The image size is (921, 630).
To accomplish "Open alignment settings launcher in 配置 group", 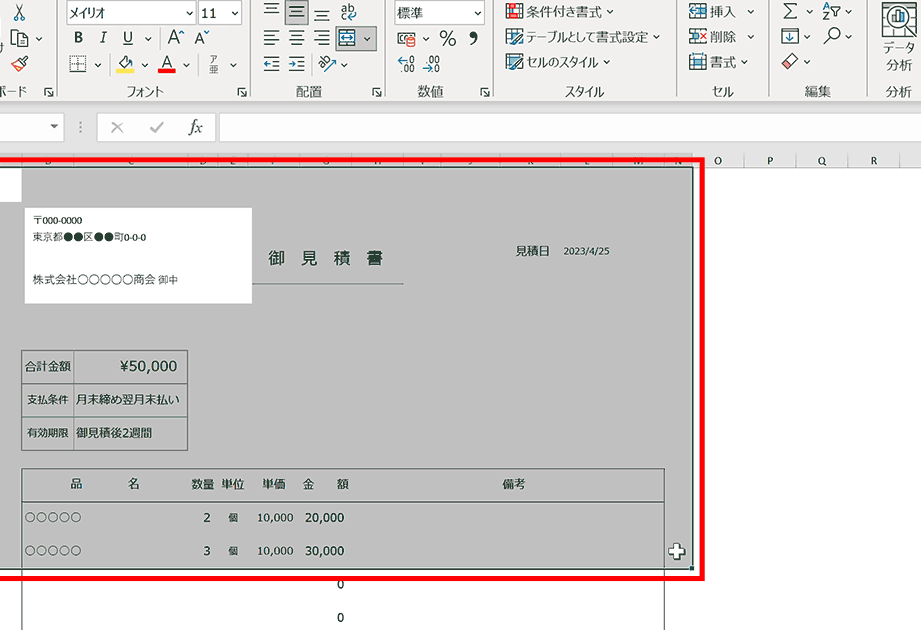I will click(x=377, y=92).
